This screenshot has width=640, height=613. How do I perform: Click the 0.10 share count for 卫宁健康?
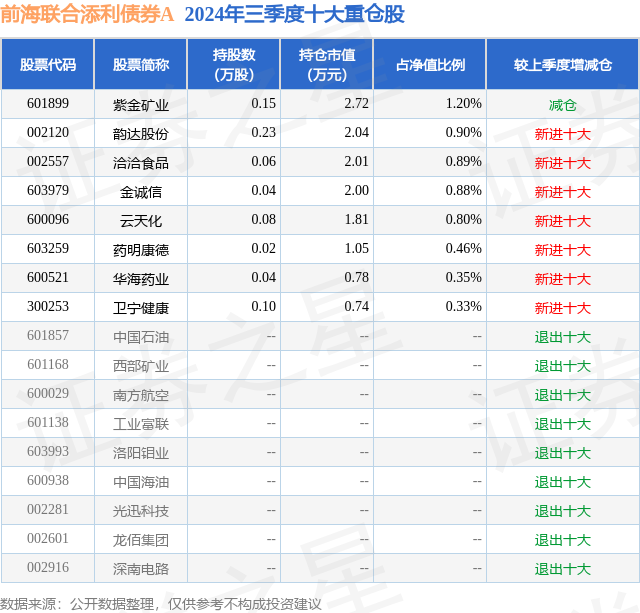pyautogui.click(x=263, y=306)
